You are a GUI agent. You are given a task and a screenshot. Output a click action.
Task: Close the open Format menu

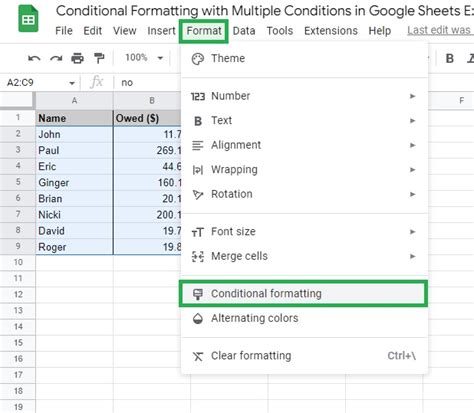(x=204, y=31)
